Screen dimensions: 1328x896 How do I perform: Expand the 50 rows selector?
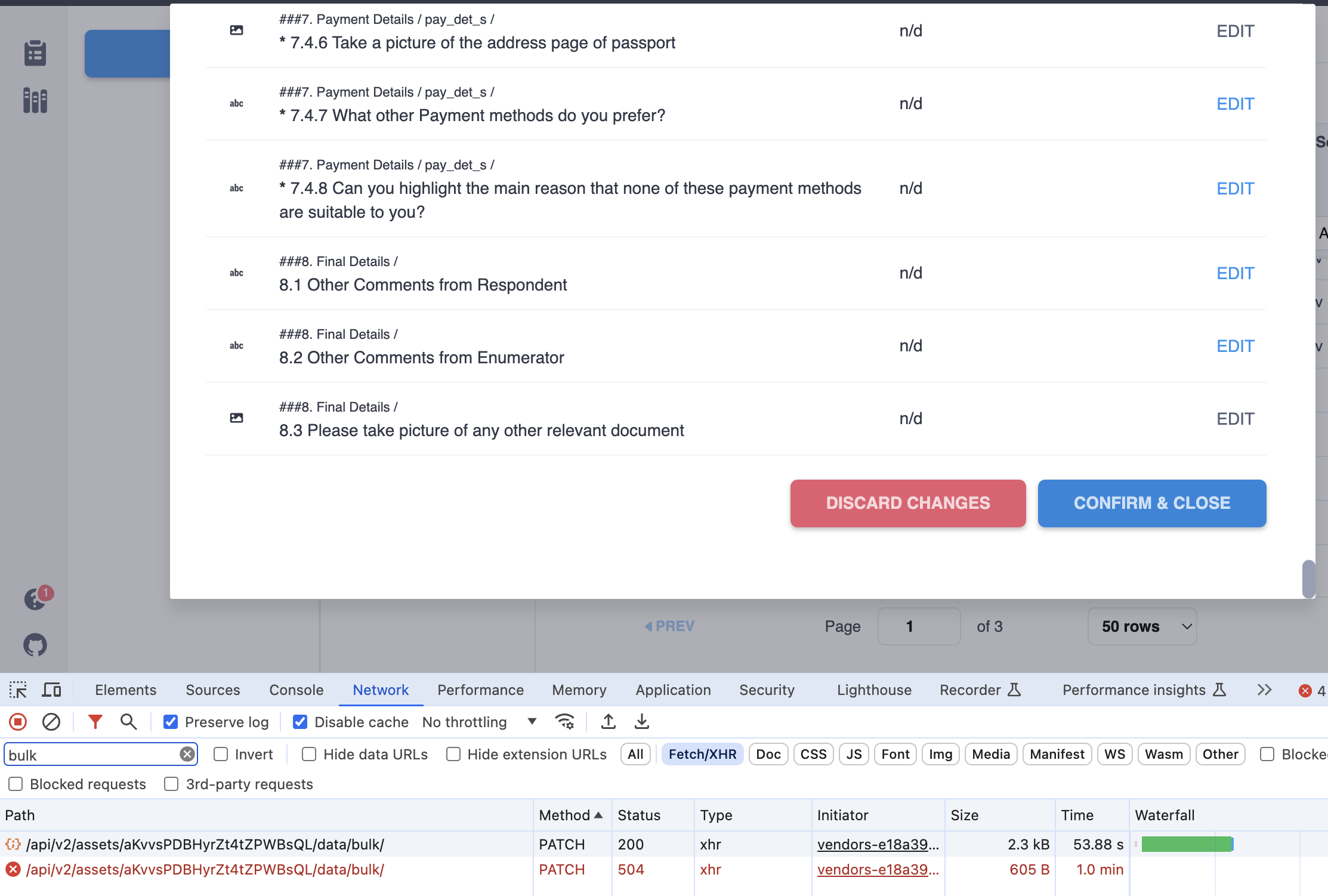pyautogui.click(x=1142, y=626)
